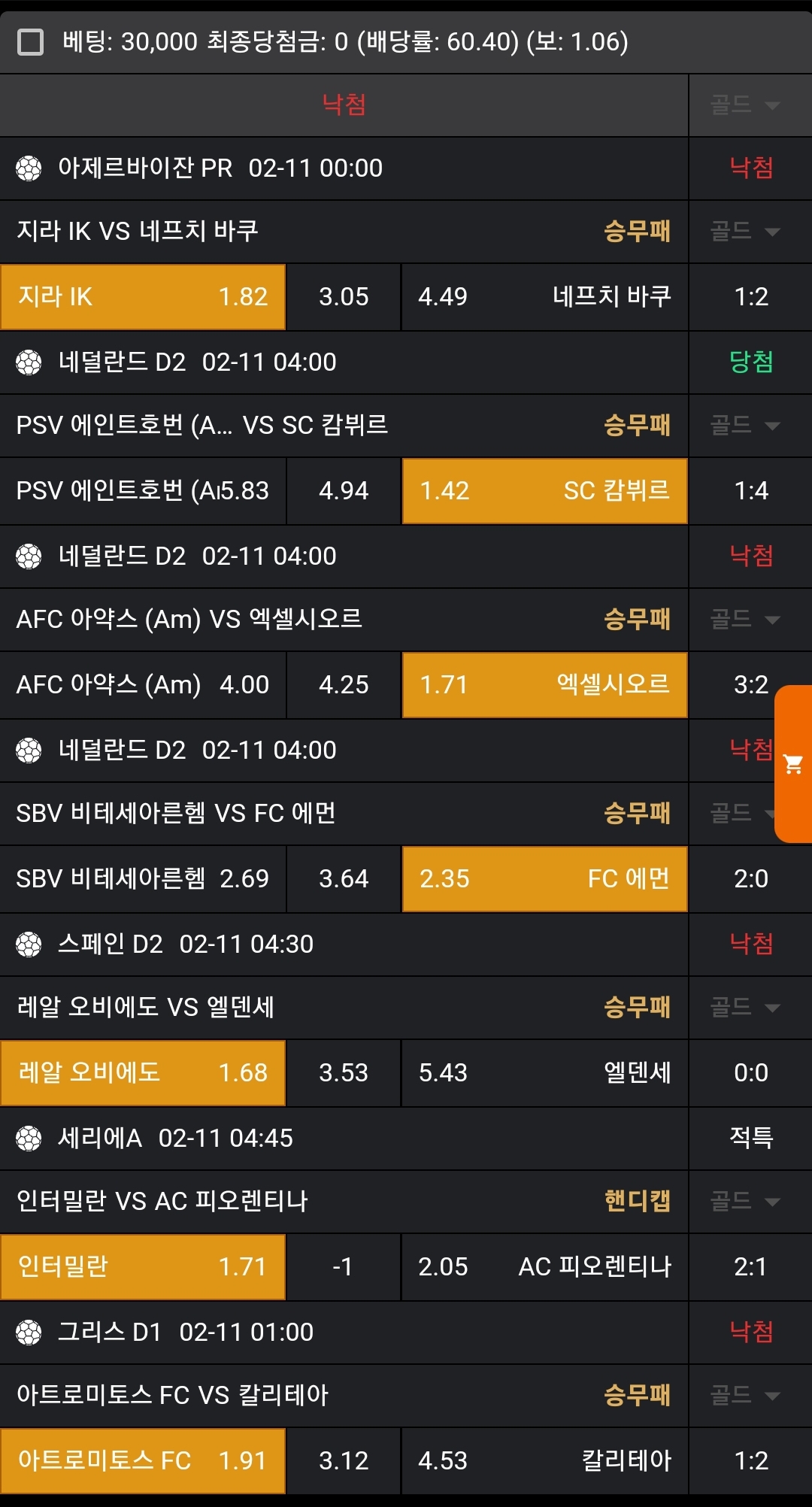
Task: Click soccer ball icon beside 스페인 D2
Action: tap(29, 945)
